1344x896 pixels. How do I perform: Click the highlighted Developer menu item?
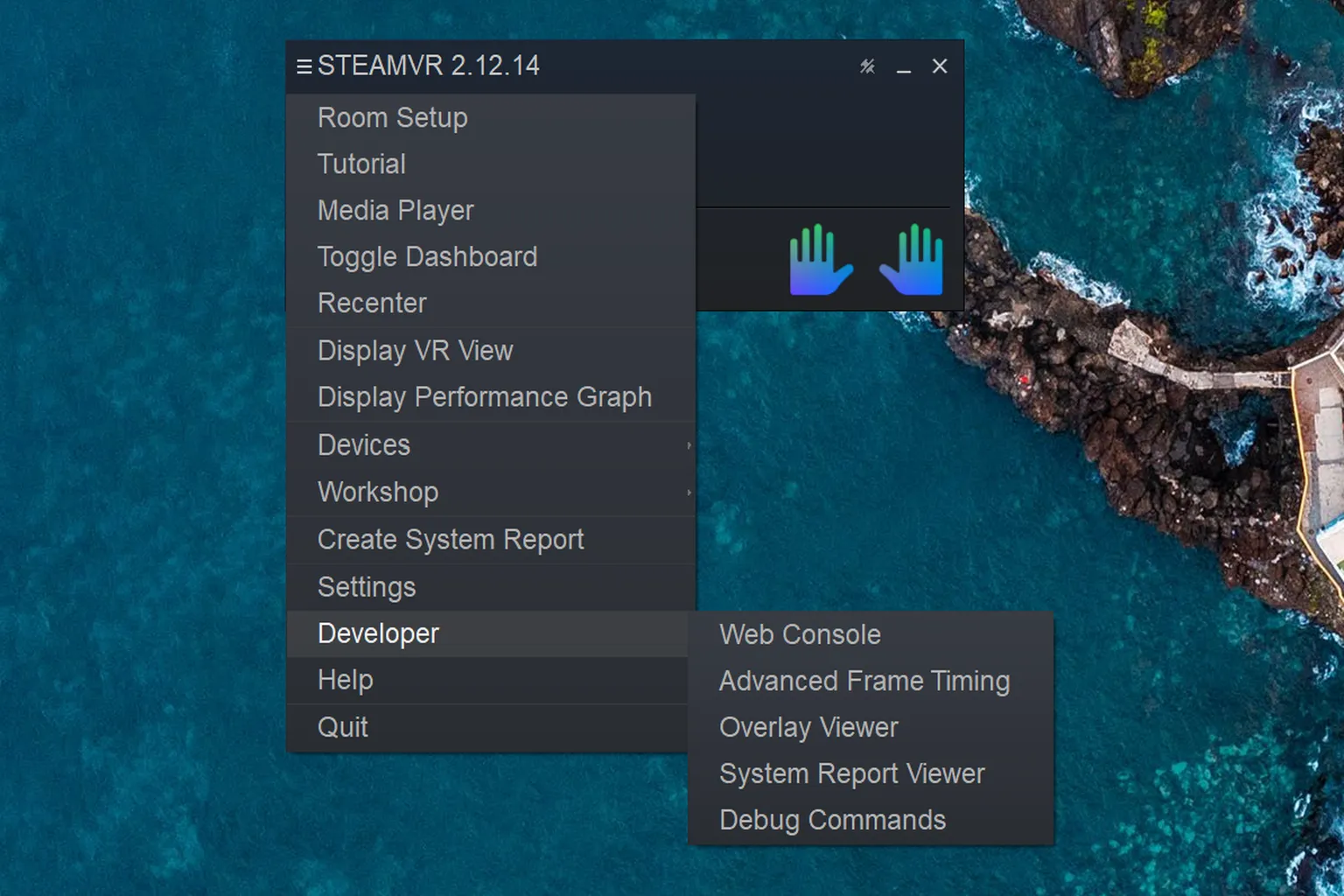[x=487, y=633]
